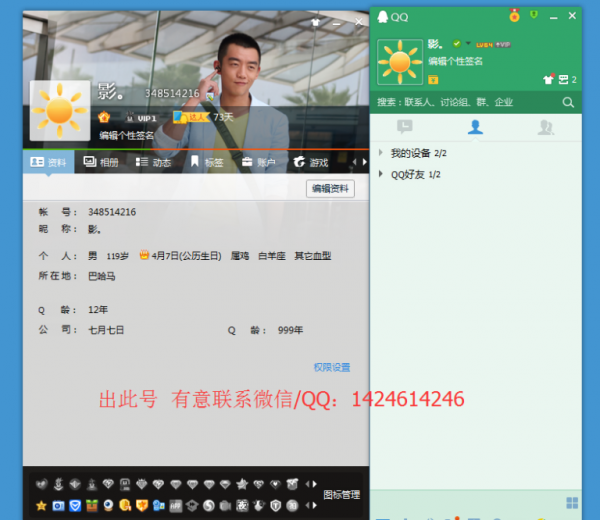The image size is (600, 520).
Task: Click the blue shield icon in bottom row
Action: [75, 506]
